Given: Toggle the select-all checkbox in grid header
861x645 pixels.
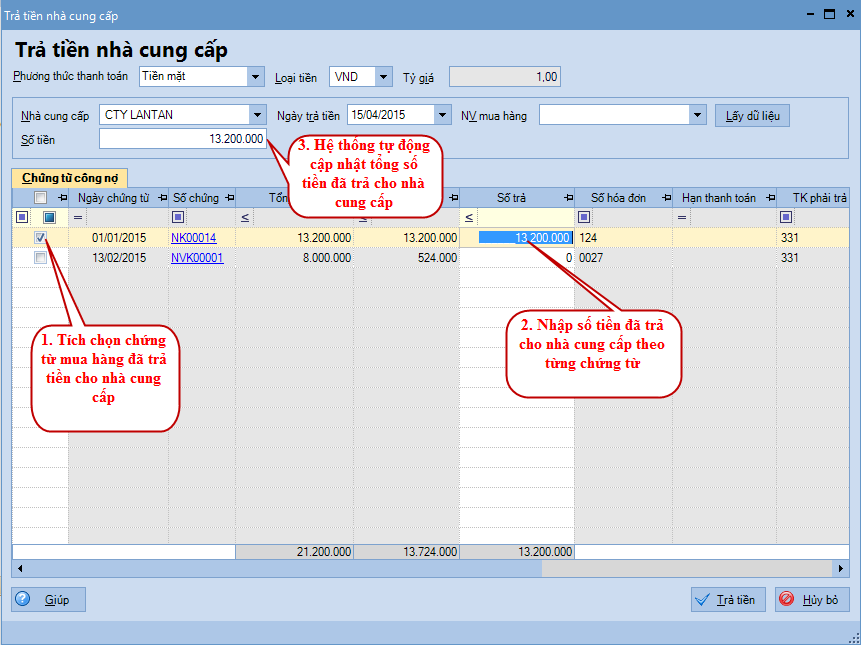Looking at the screenshot, I should tap(40, 198).
